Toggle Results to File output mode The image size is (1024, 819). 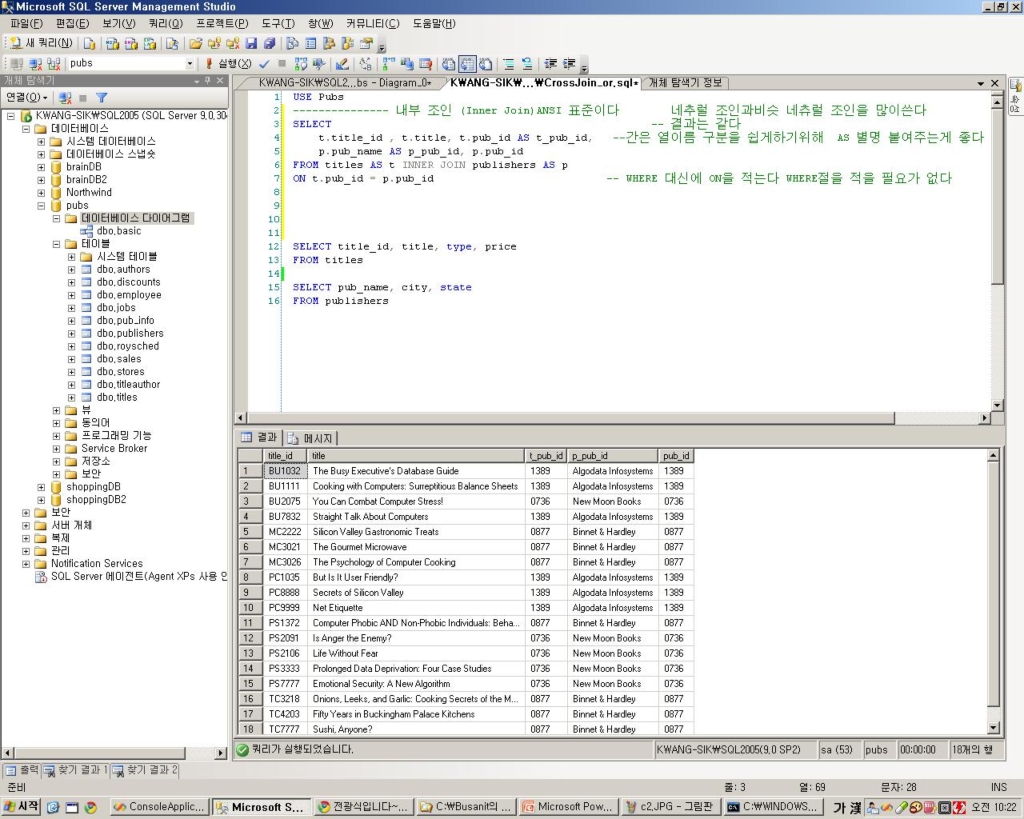pyautogui.click(x=485, y=64)
